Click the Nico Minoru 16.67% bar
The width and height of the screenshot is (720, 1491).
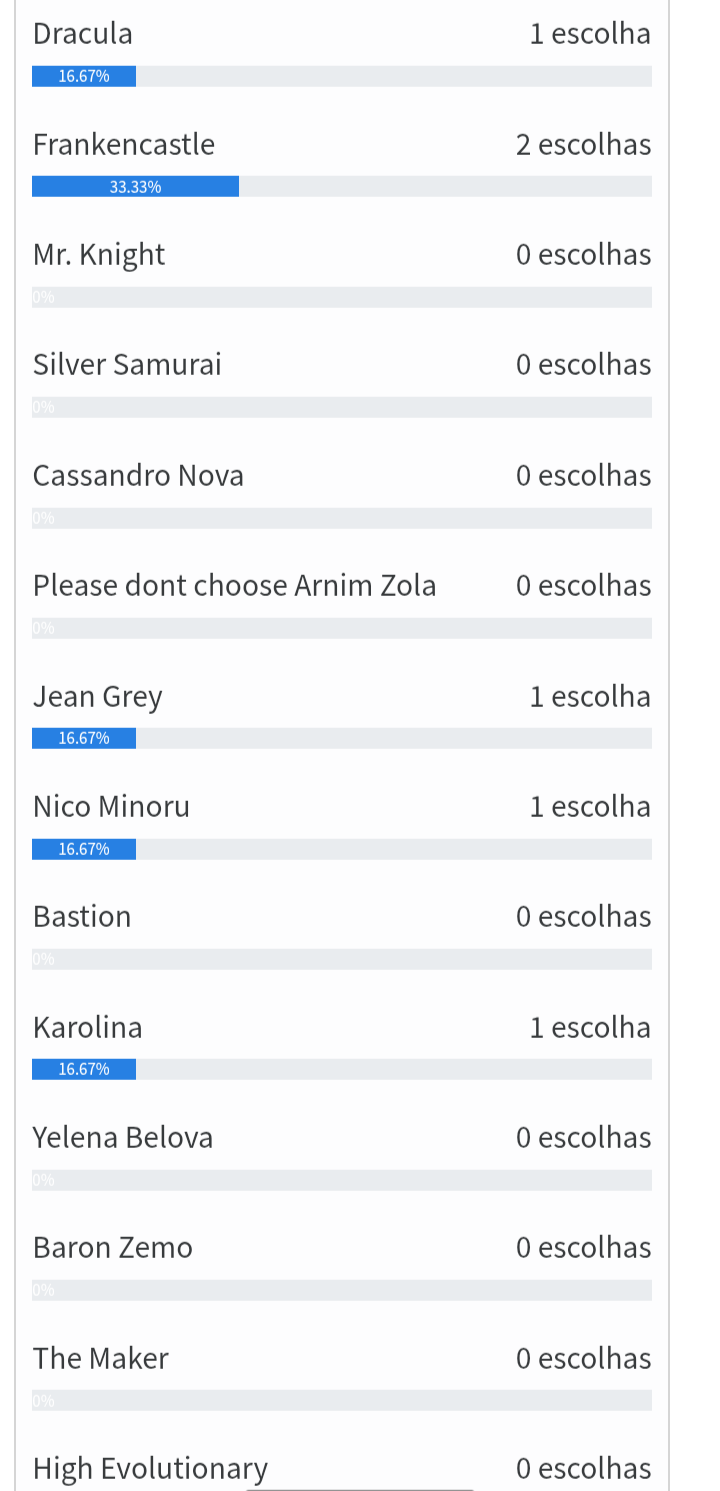(84, 849)
